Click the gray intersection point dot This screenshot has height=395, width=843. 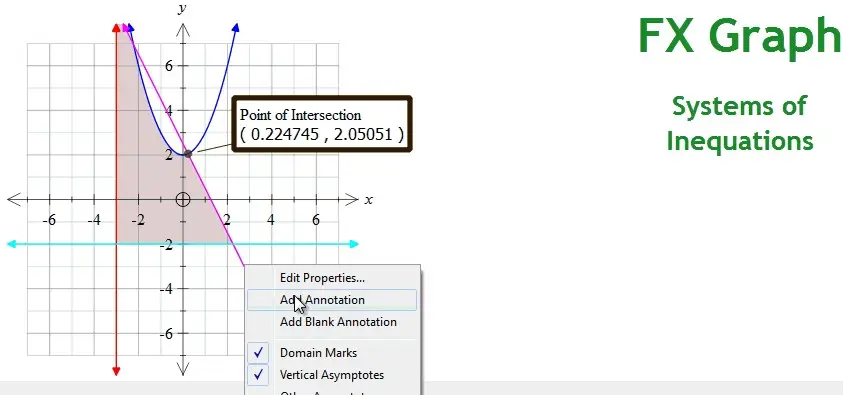[188, 154]
